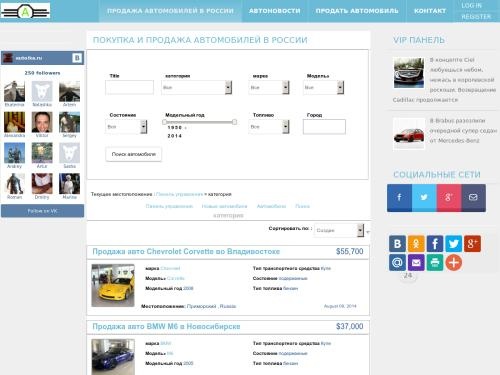
Task: Open the Модель dropdown
Action: tap(323, 87)
